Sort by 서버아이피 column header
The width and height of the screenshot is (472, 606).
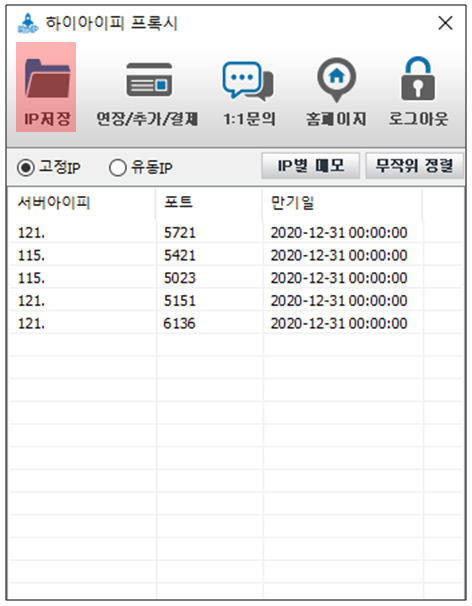(82, 203)
